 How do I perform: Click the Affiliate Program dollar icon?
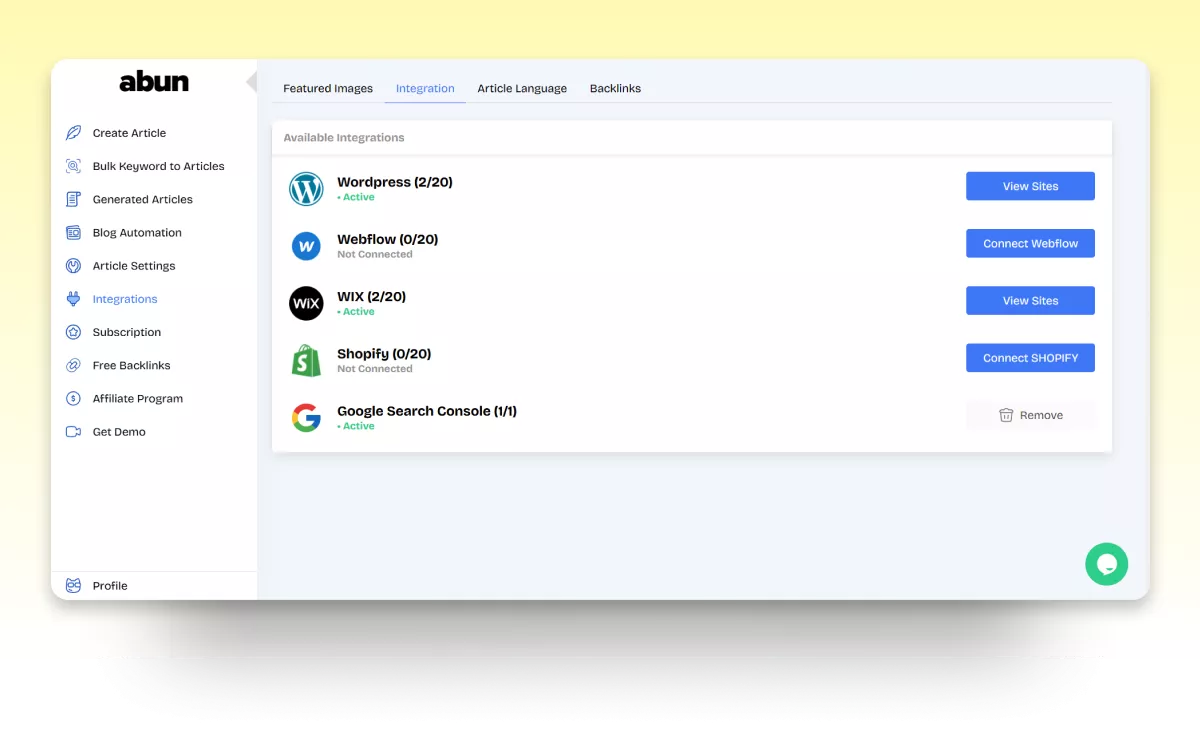73,398
